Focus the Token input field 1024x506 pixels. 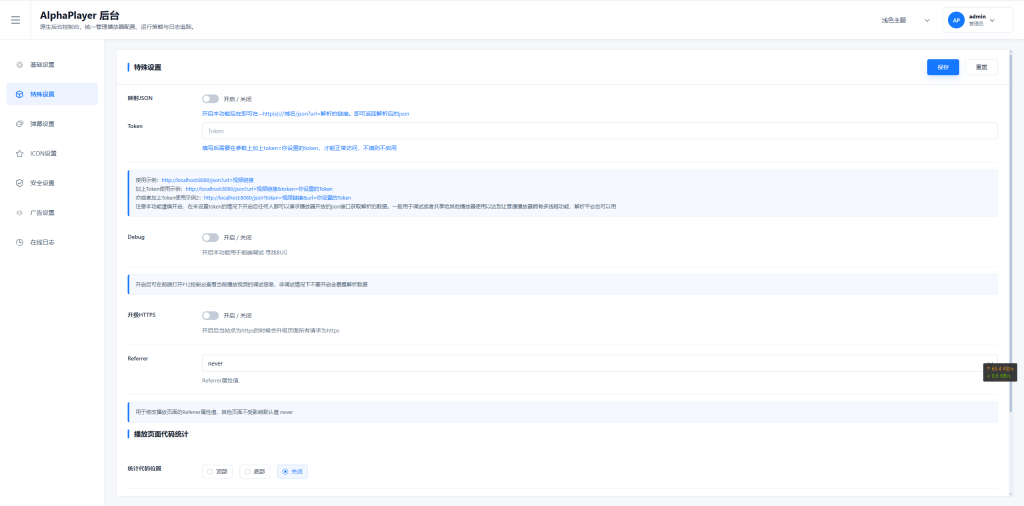click(600, 131)
